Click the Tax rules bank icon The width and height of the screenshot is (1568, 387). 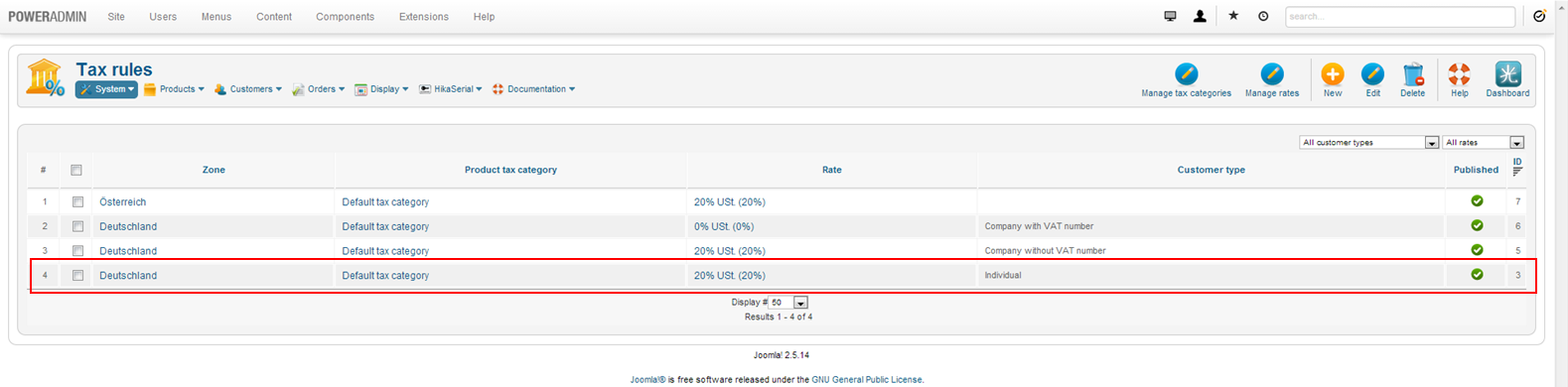[45, 77]
